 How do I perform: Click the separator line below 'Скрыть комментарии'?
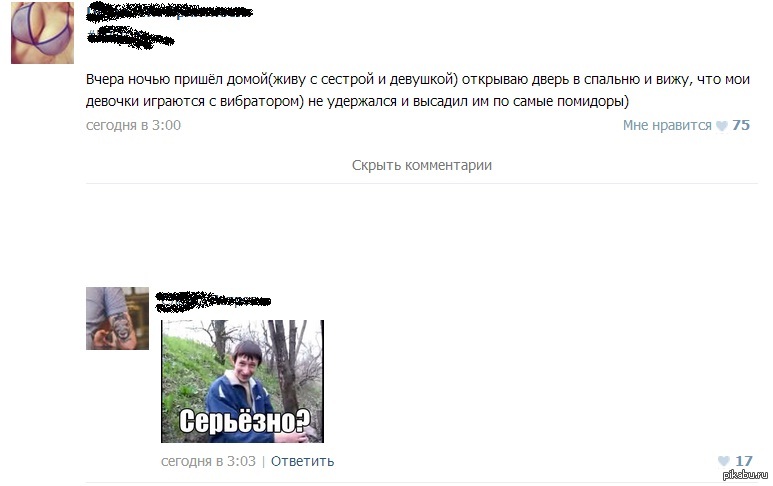422,183
